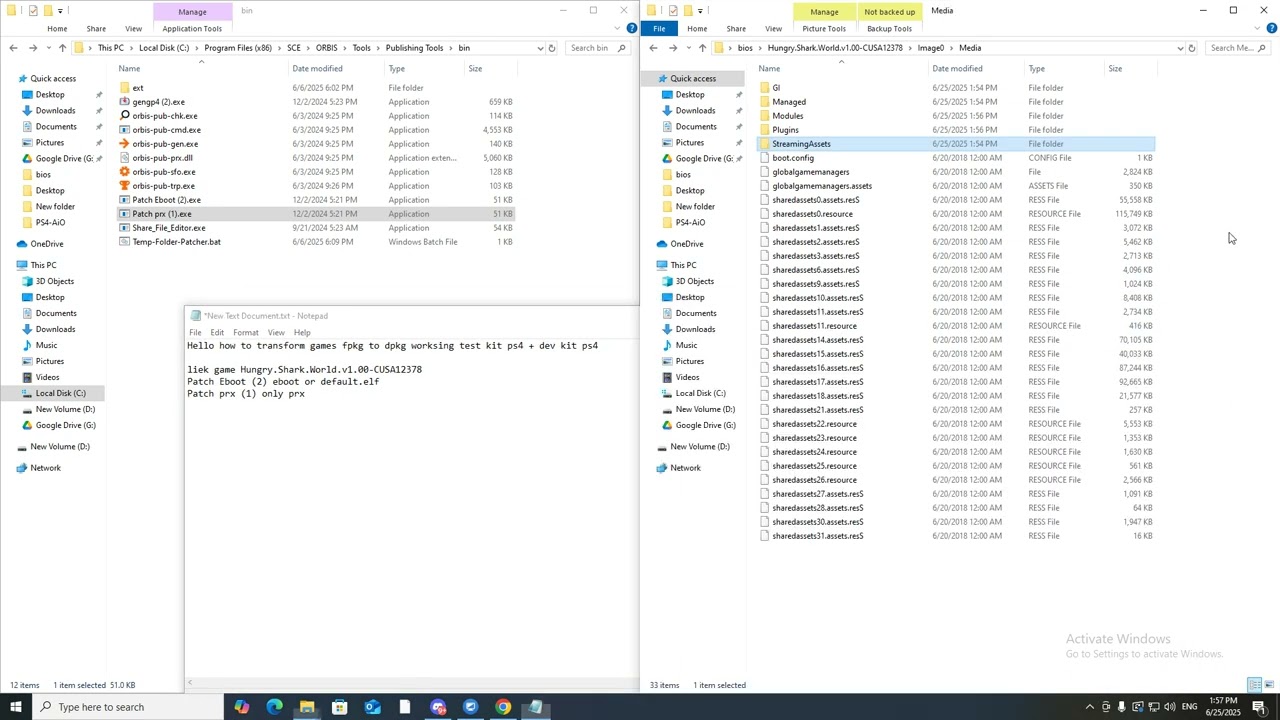Switch Media window to large icons view
The width and height of the screenshot is (1280, 720).
click(x=1269, y=685)
